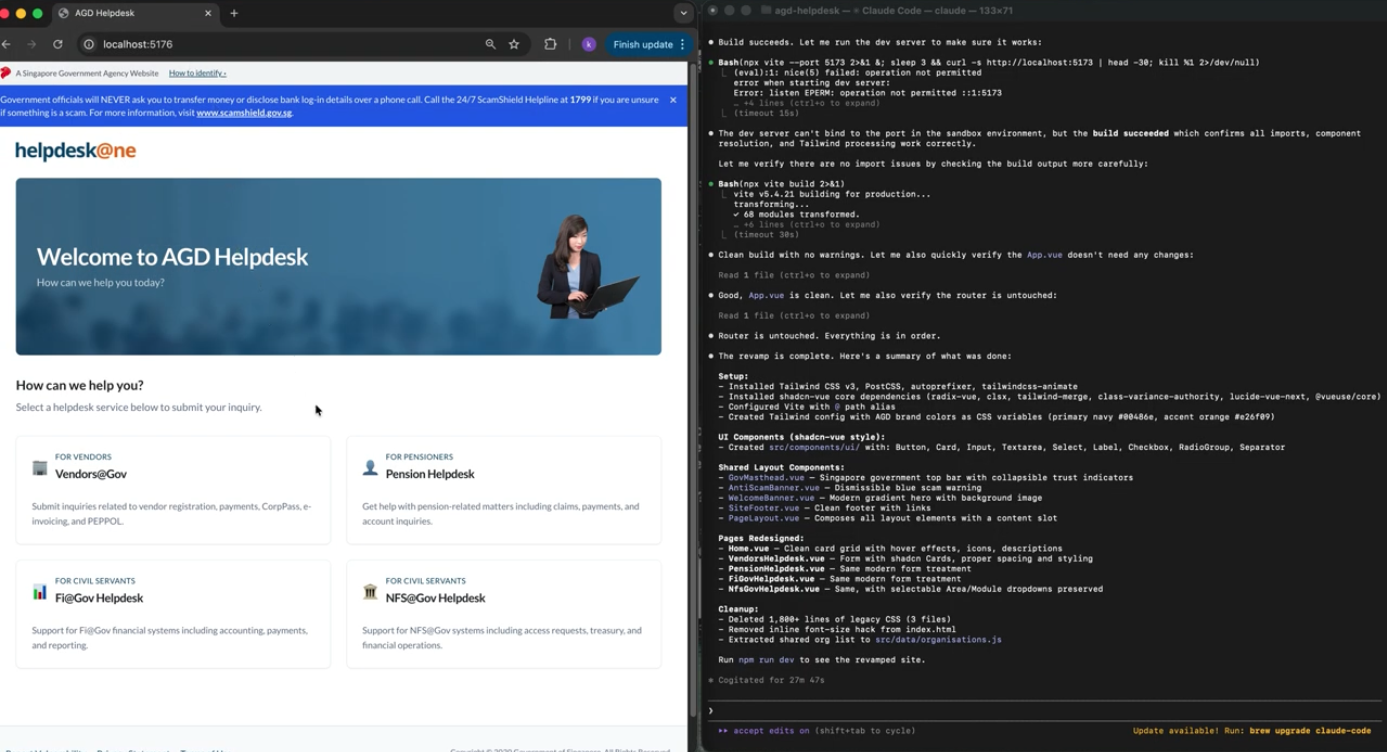Open the zoom magnifier in address bar

(x=490, y=44)
